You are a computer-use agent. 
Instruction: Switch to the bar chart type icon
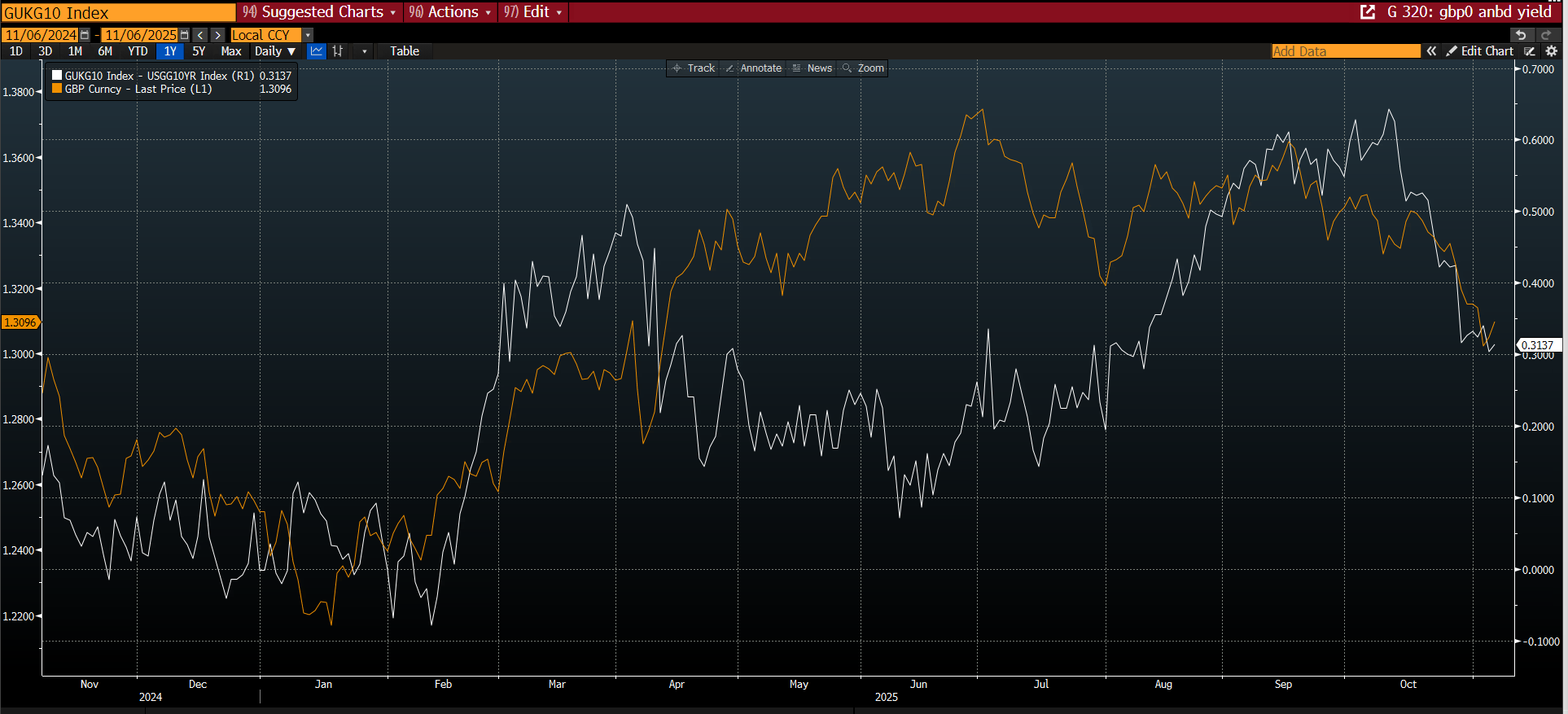click(338, 51)
